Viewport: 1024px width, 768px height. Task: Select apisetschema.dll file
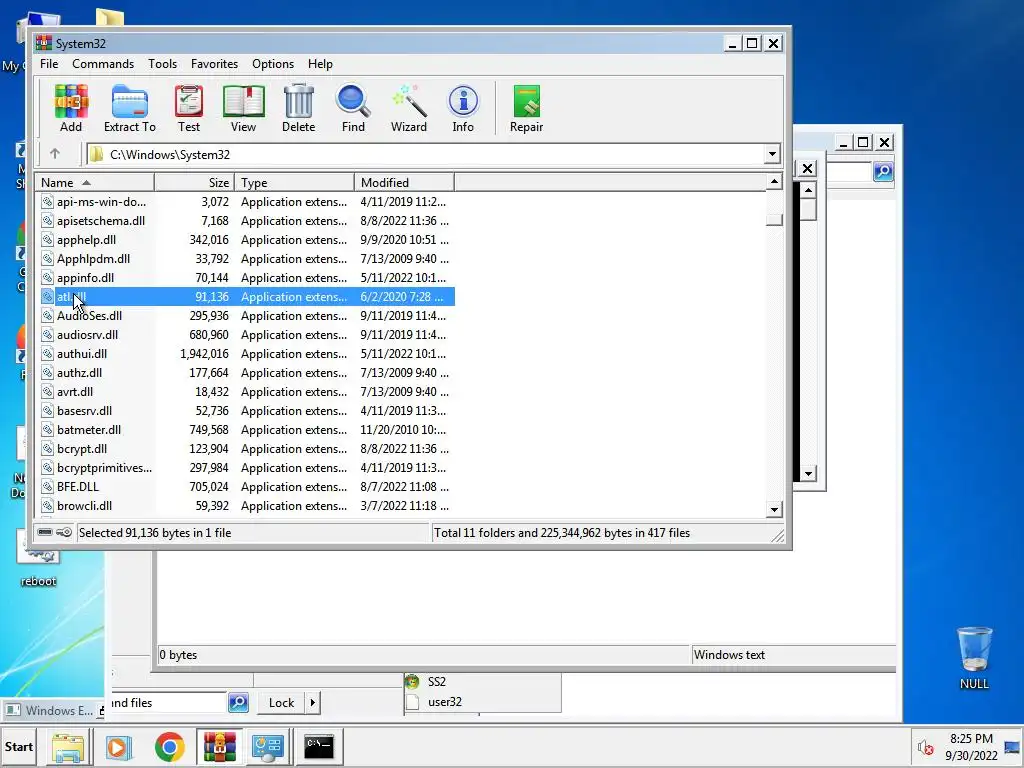[x=246, y=221]
